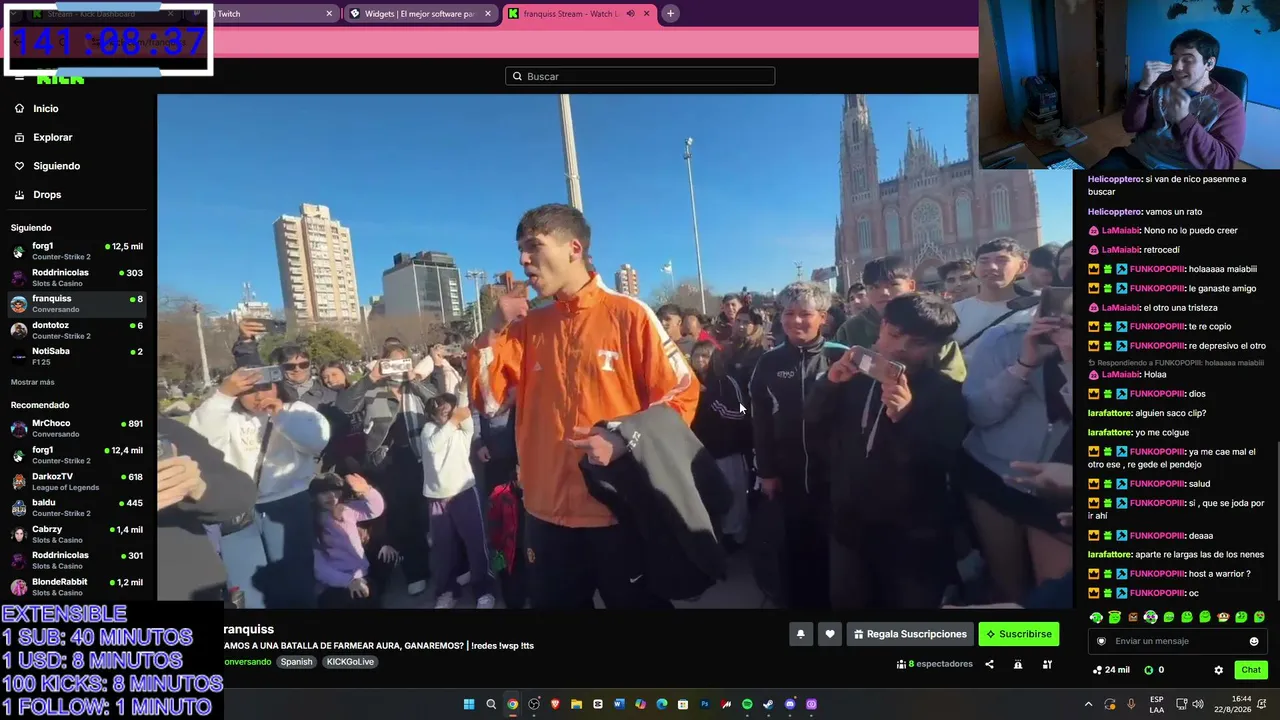Open recommended channel MrChoco
1280x720 pixels.
pyautogui.click(x=78, y=428)
